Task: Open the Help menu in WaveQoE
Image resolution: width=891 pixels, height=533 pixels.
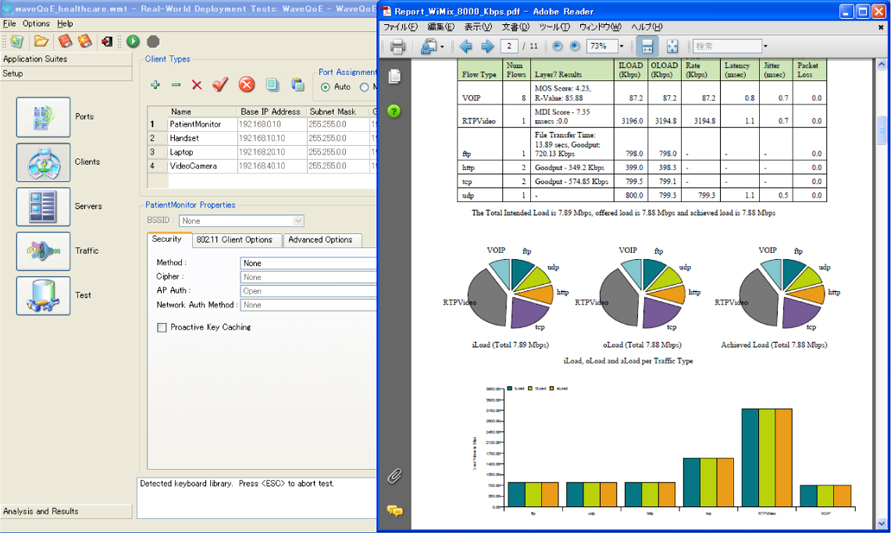Action: 65,24
